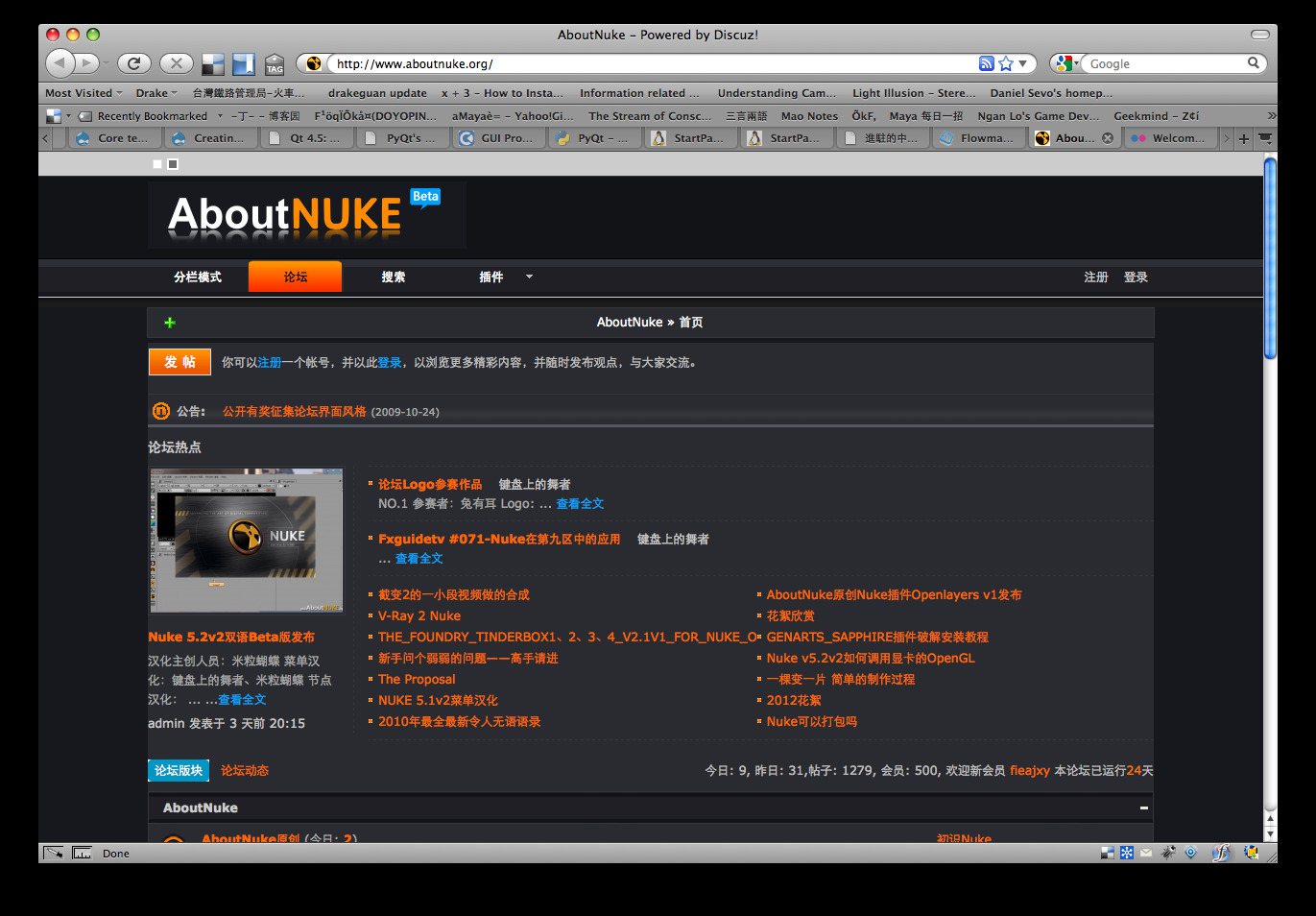Subscribe via the RSS feed icon

pyautogui.click(x=986, y=63)
